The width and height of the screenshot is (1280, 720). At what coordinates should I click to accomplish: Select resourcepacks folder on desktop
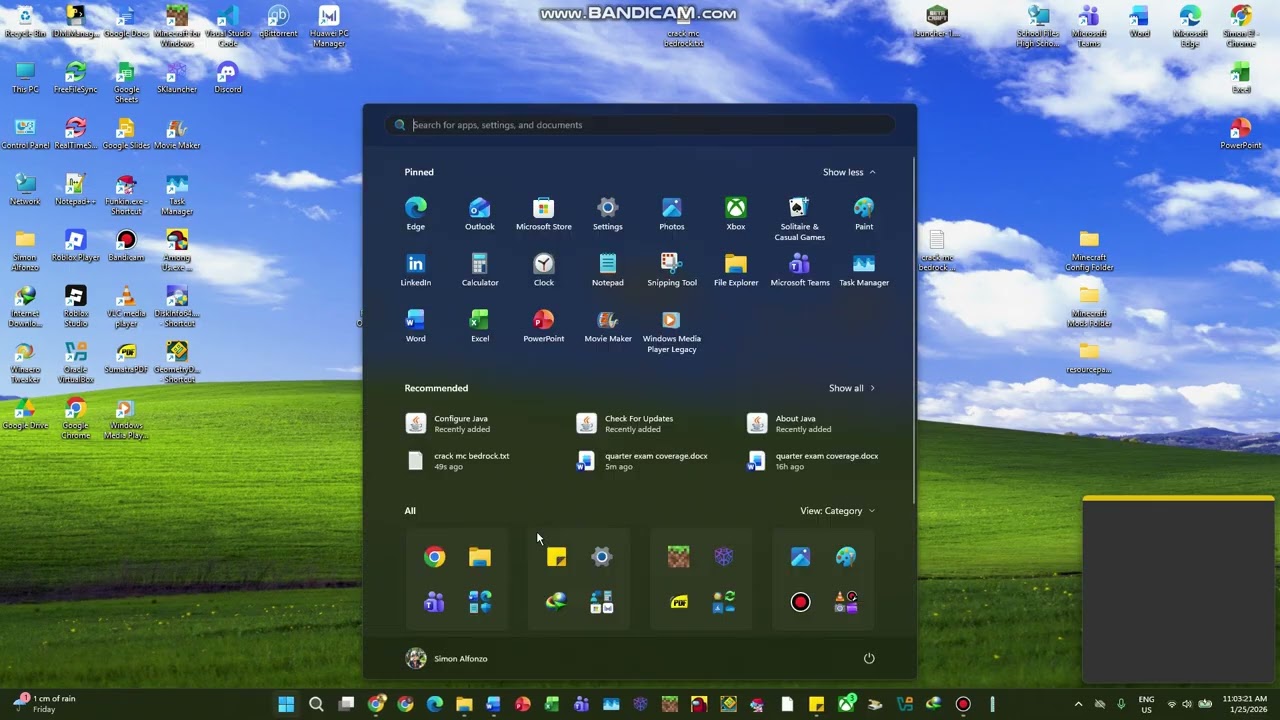click(1089, 357)
